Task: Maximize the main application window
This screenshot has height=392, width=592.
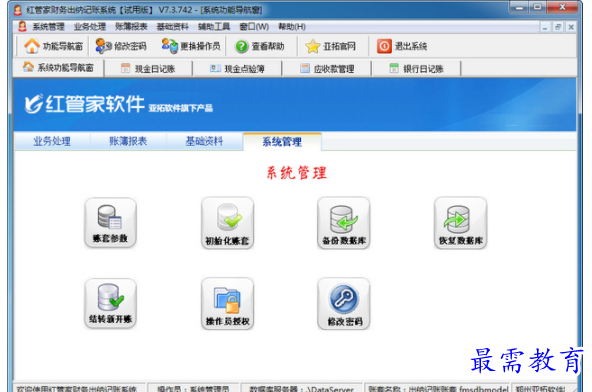Action: [538, 8]
